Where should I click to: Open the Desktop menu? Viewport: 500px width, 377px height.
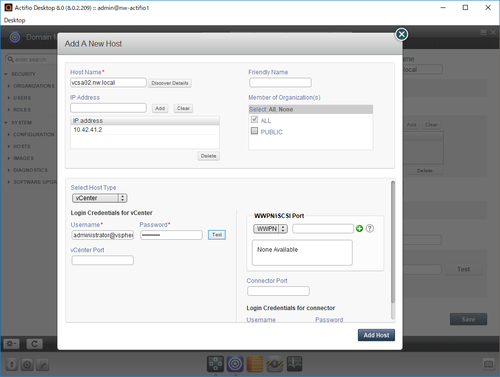point(14,20)
